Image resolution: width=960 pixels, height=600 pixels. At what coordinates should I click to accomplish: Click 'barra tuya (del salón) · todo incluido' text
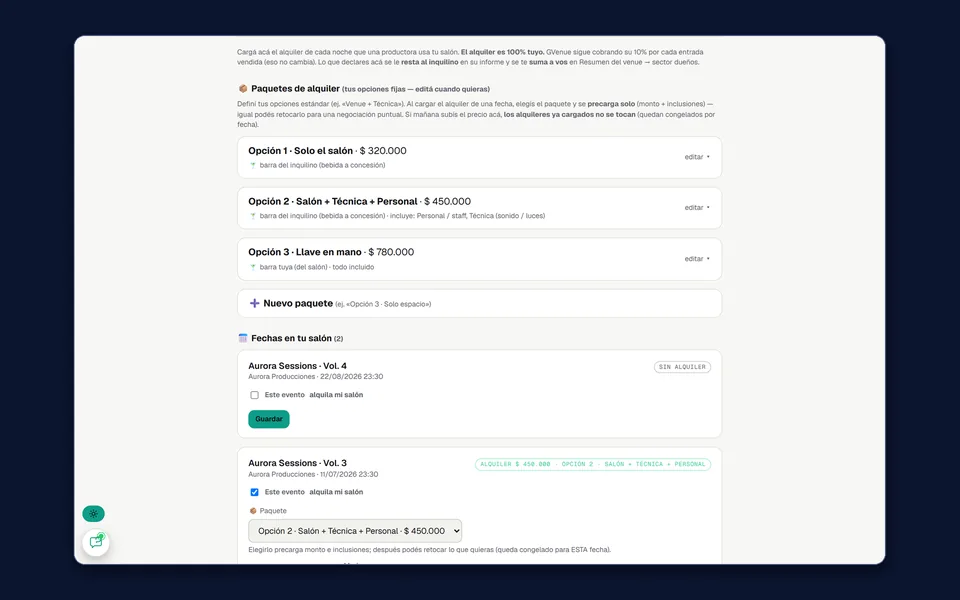coord(317,268)
